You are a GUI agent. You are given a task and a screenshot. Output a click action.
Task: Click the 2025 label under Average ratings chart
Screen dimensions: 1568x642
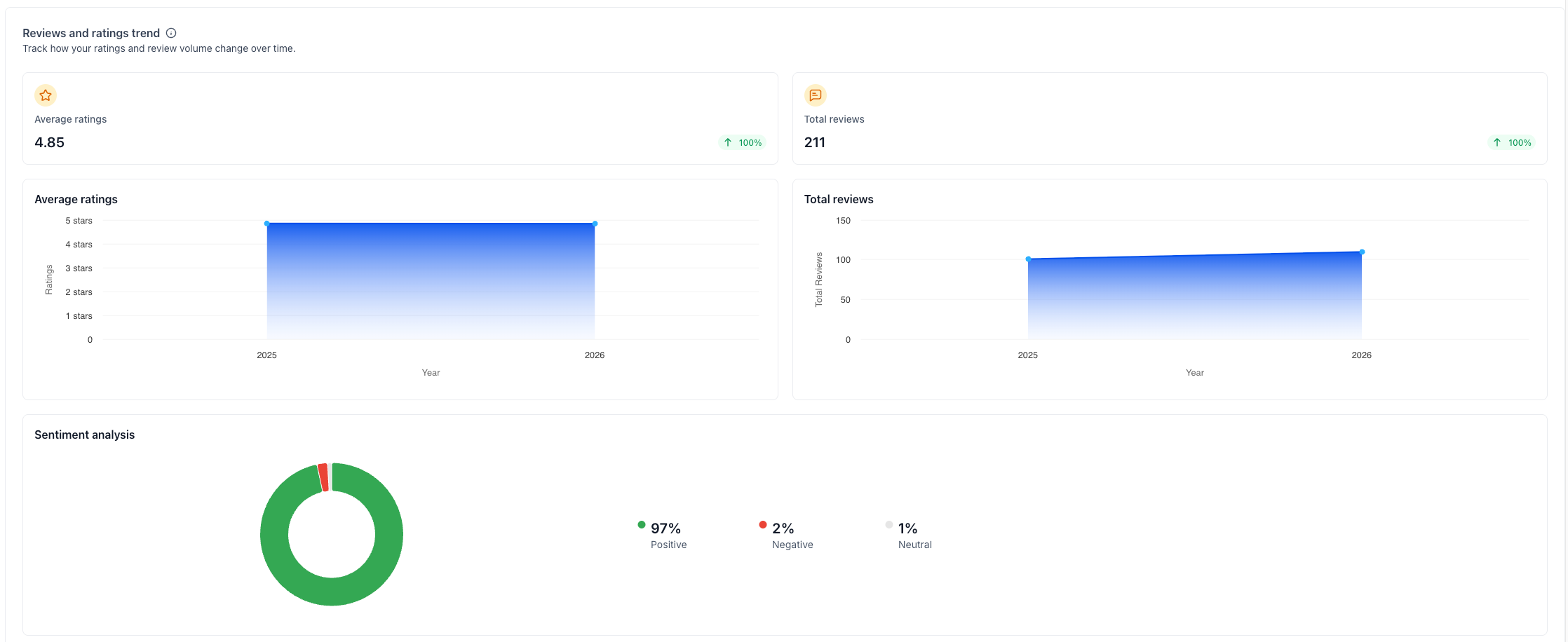click(x=267, y=355)
